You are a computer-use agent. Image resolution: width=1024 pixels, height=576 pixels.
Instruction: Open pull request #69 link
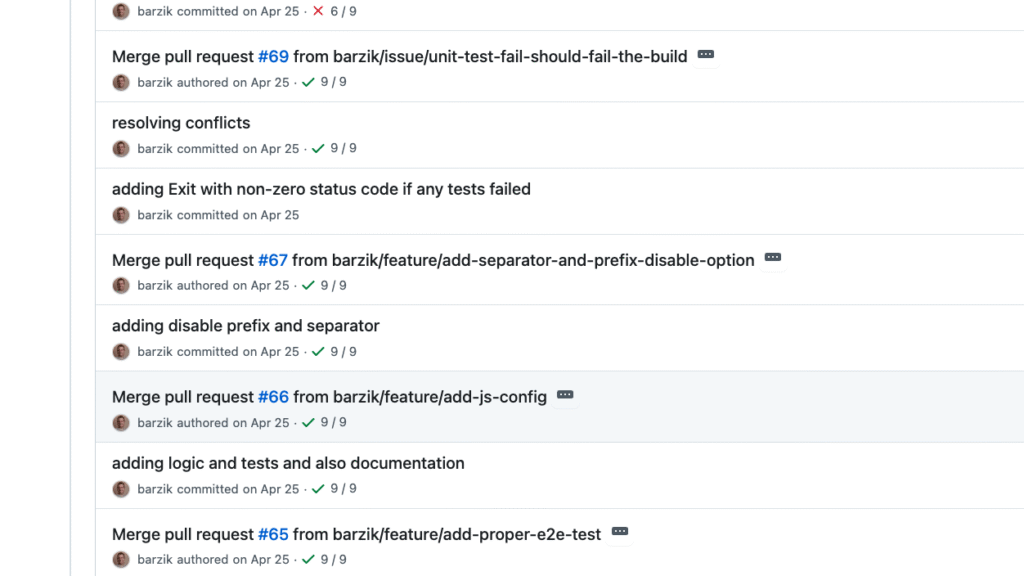click(273, 56)
